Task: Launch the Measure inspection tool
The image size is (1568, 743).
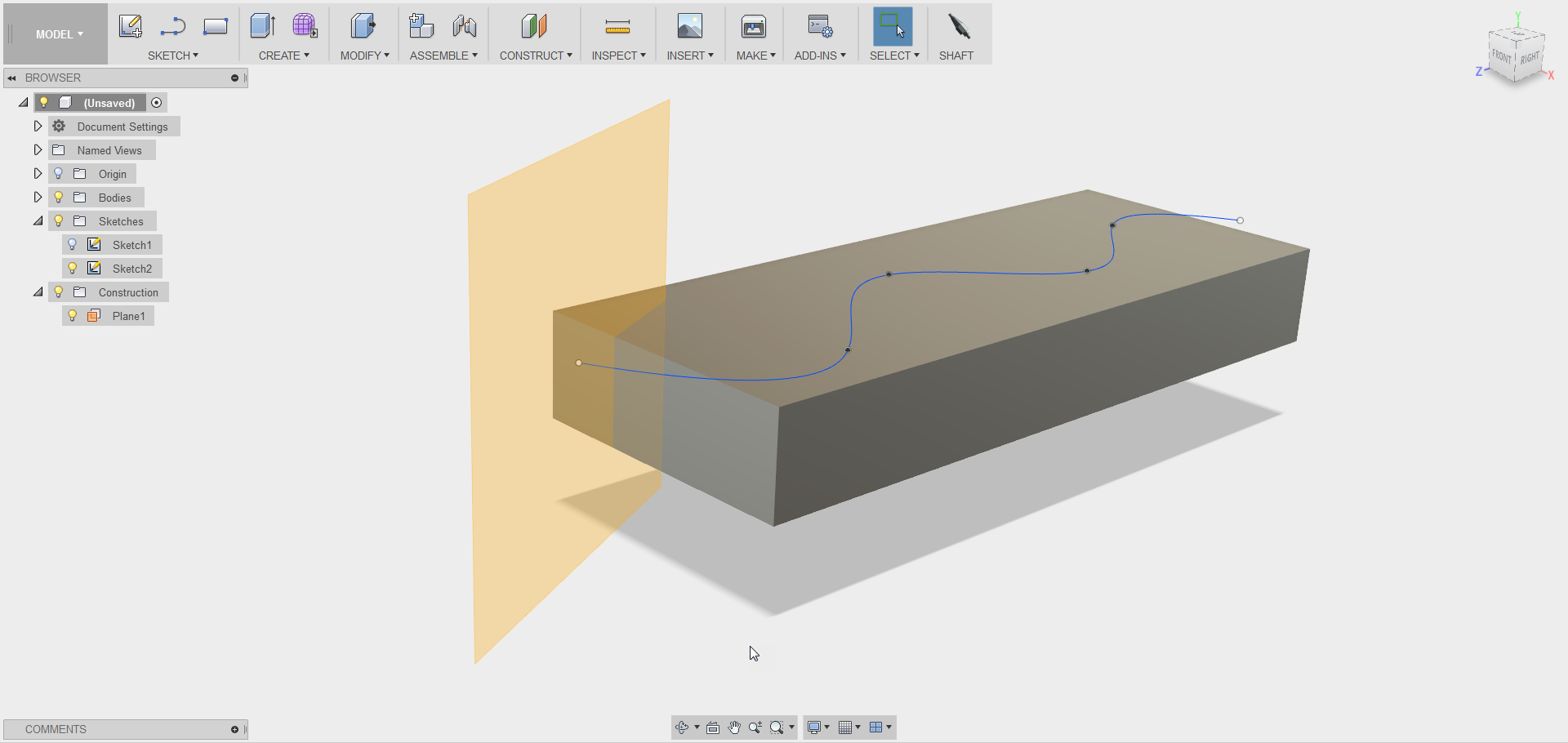Action: (x=618, y=26)
